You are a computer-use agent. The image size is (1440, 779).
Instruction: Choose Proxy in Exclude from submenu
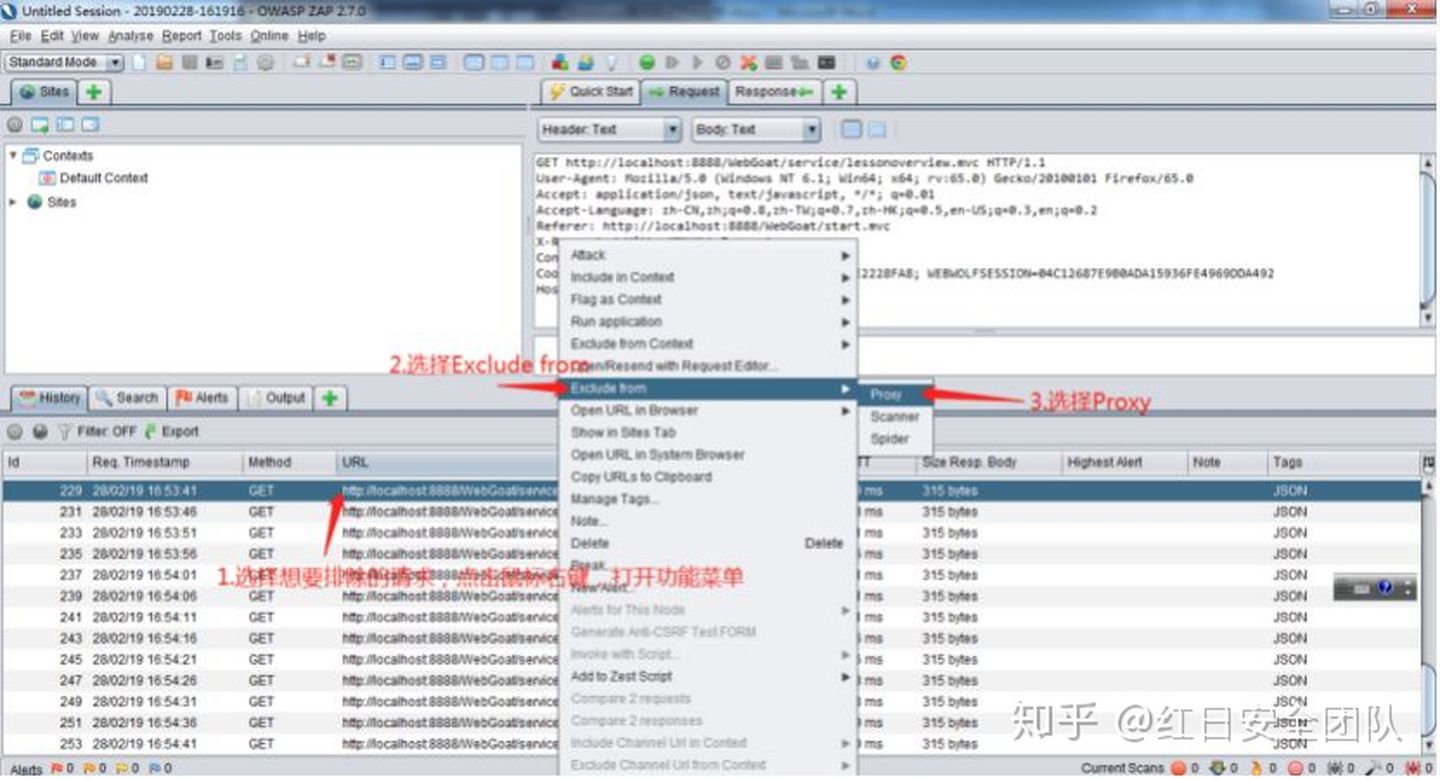click(895, 394)
